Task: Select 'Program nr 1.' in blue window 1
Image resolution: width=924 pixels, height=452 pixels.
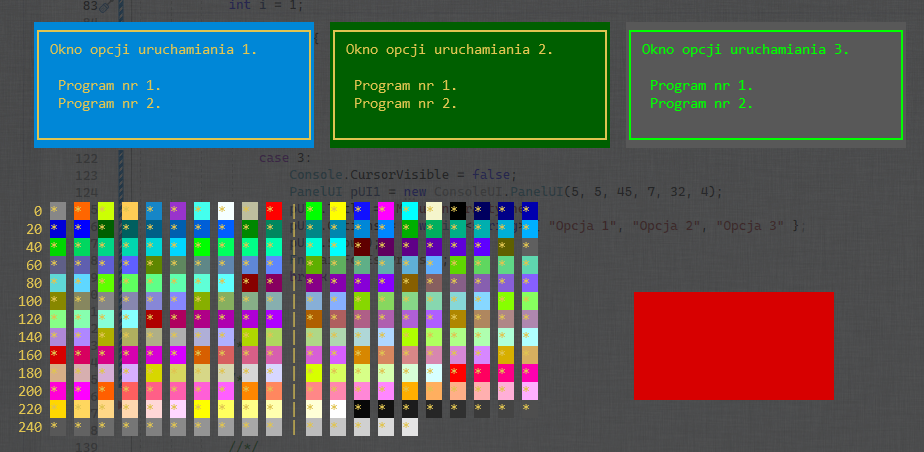Action: click(110, 85)
